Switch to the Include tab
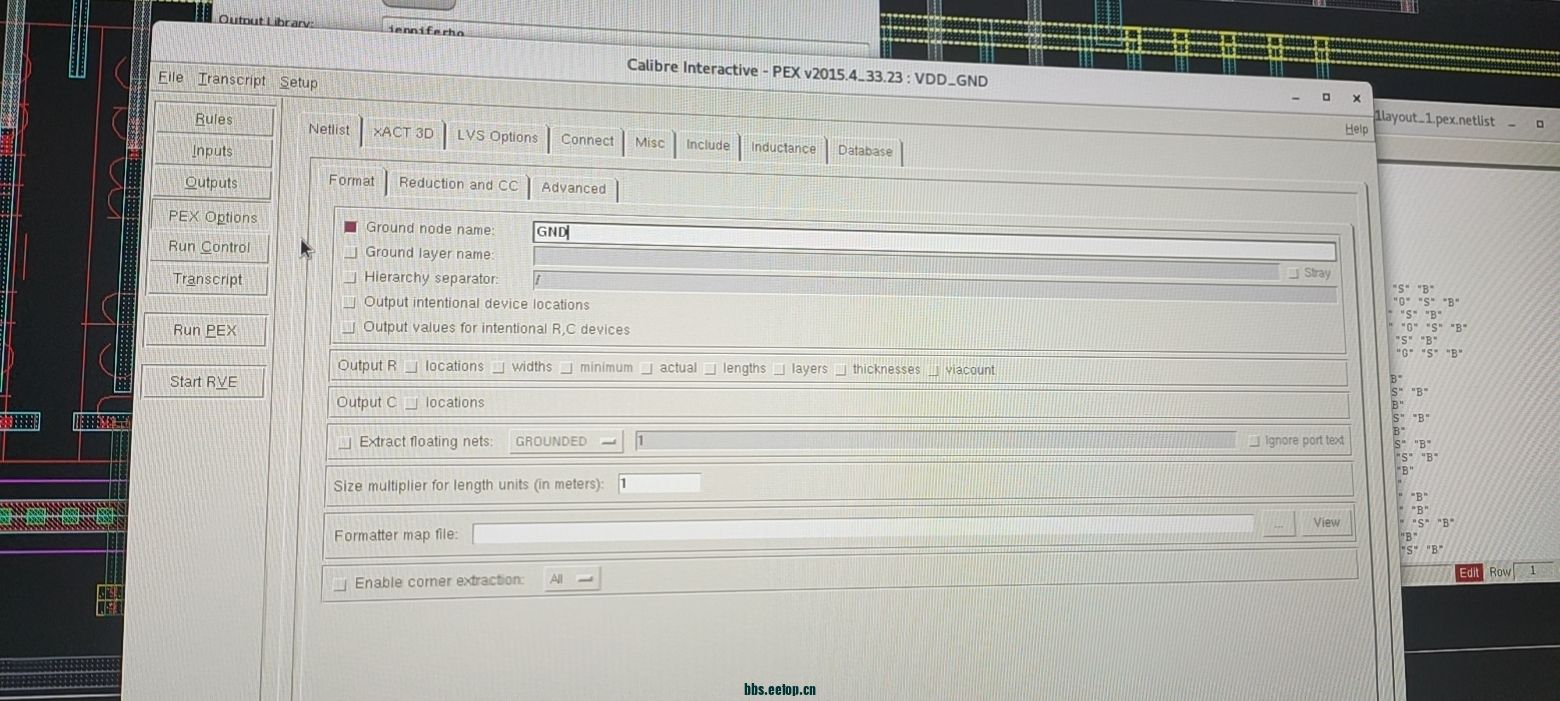Image resolution: width=1560 pixels, height=701 pixels. click(x=708, y=145)
